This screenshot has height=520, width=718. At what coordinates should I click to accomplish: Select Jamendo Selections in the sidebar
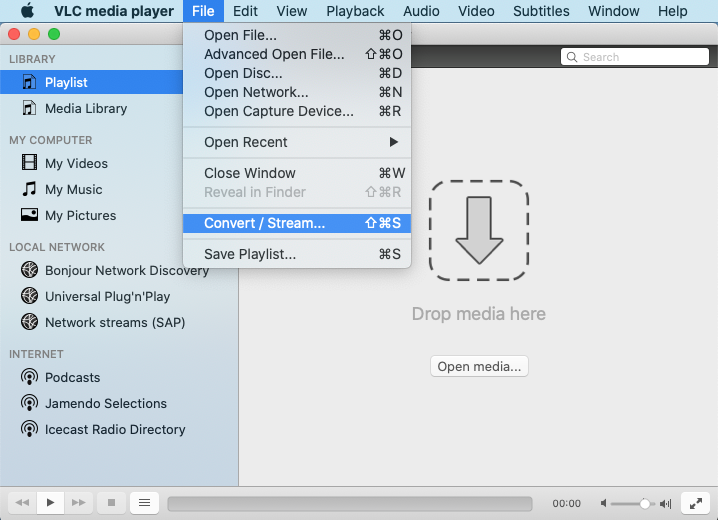pyautogui.click(x=119, y=403)
